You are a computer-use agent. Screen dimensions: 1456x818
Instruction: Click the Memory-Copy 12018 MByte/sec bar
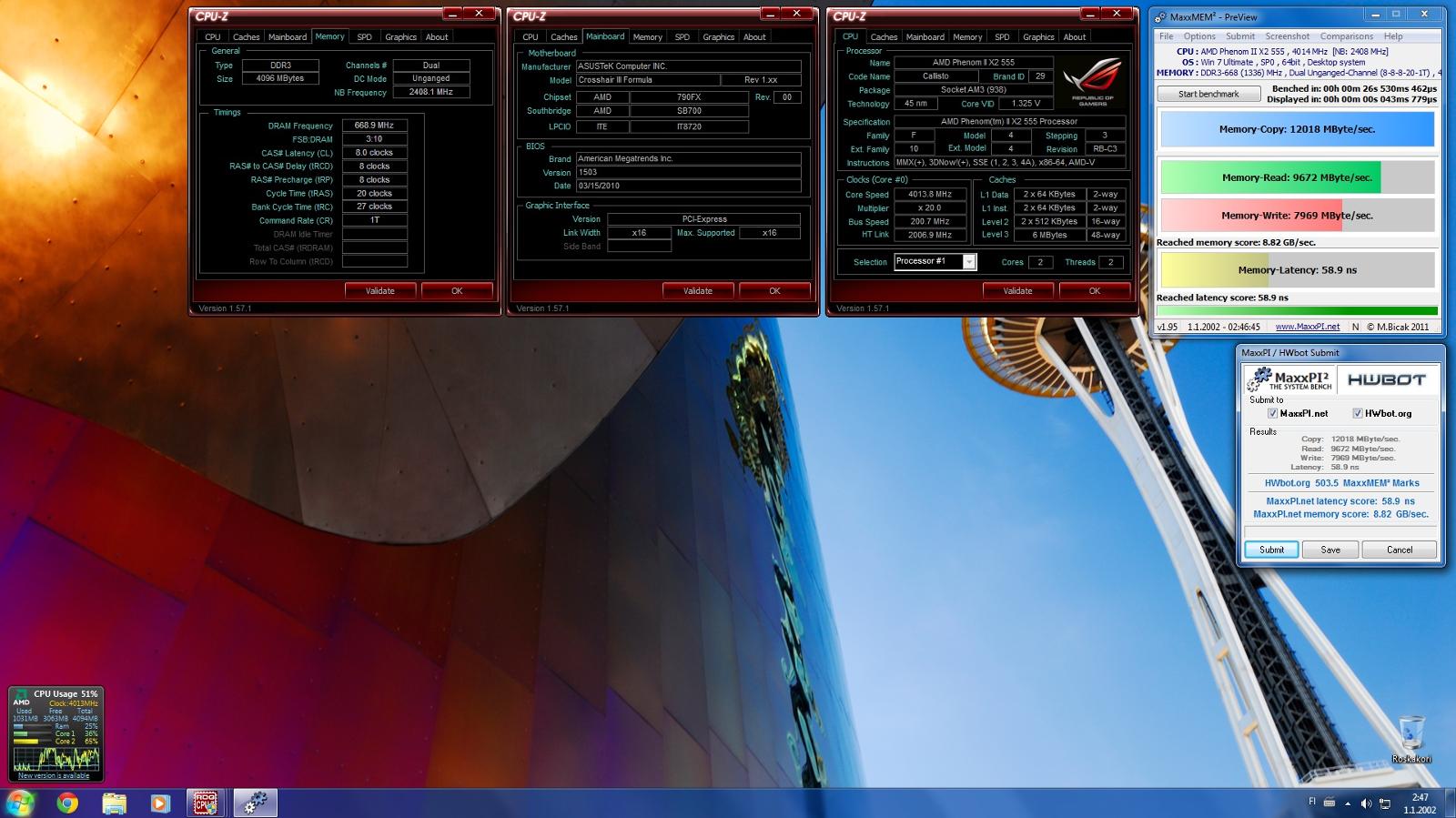click(x=1297, y=129)
